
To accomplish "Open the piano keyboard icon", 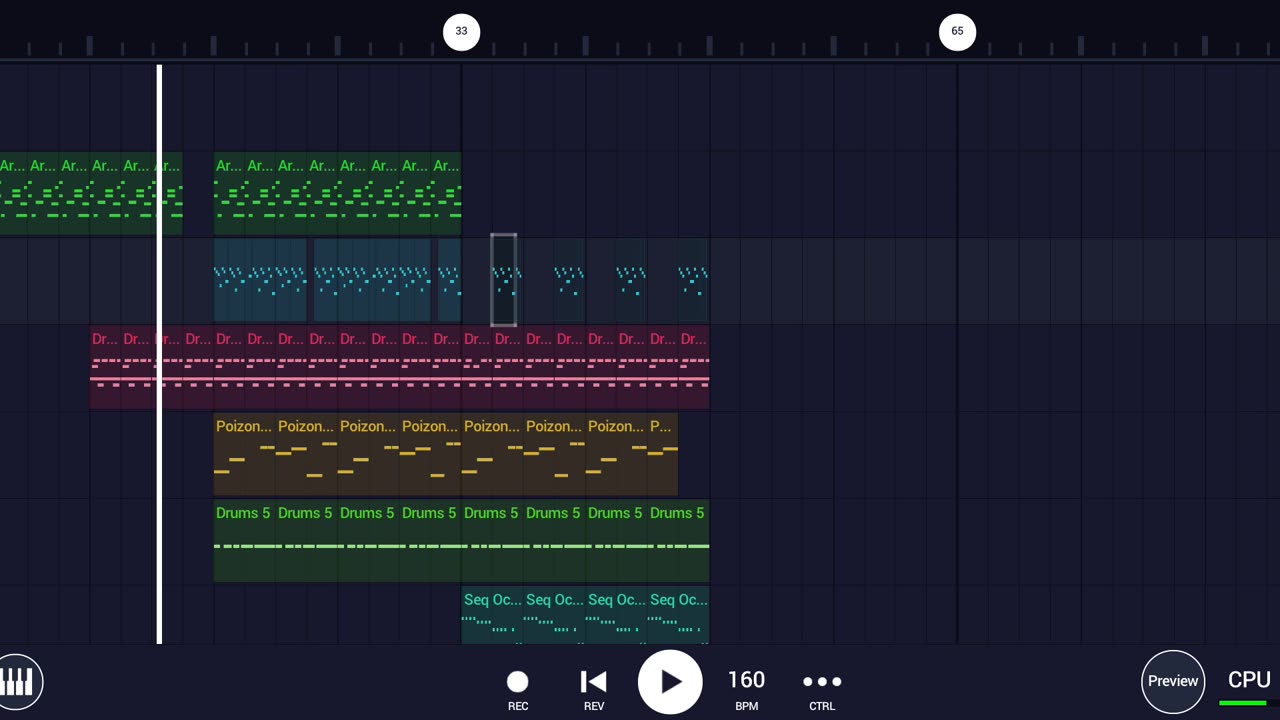I will click(18, 682).
